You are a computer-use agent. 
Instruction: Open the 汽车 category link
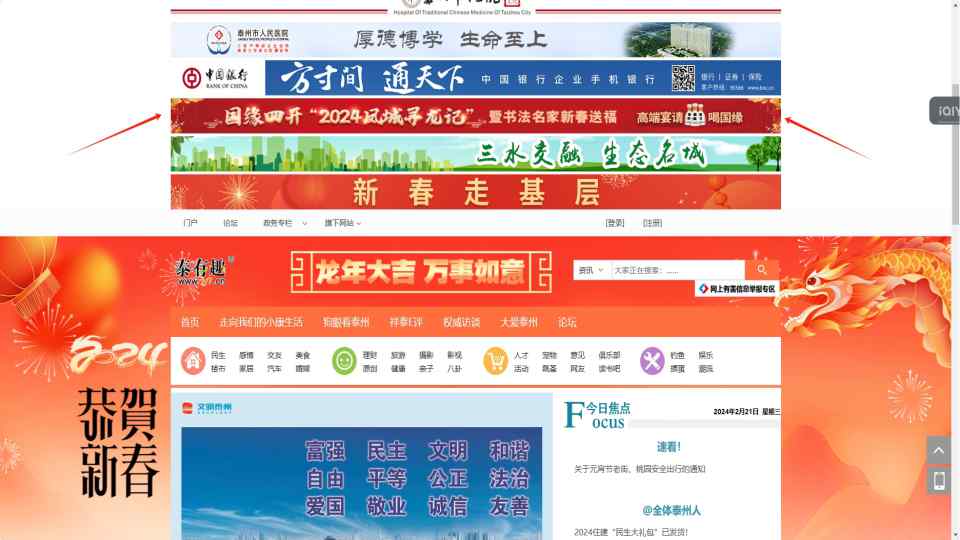(x=274, y=369)
